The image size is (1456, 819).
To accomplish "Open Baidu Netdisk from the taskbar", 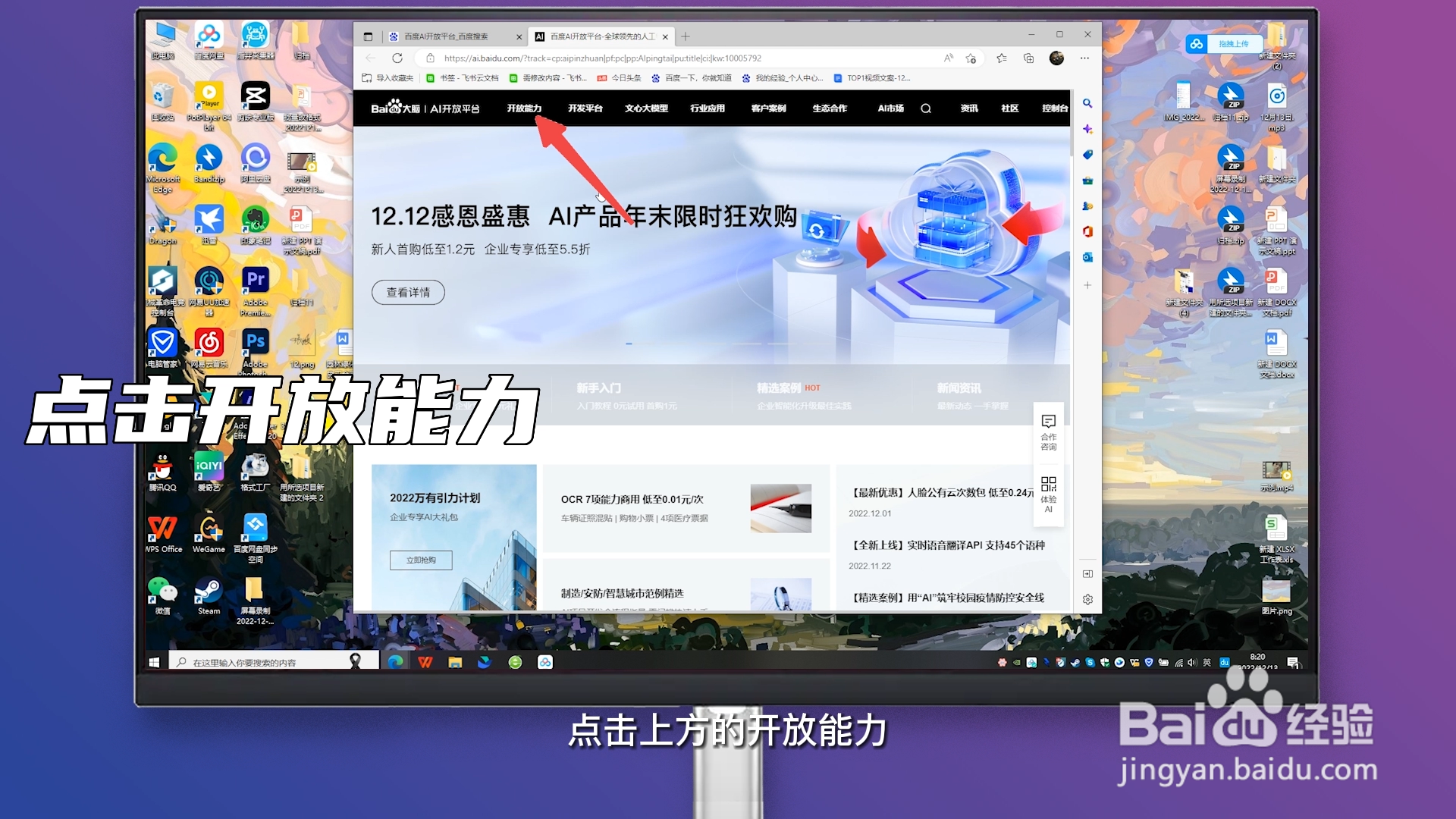I will (x=546, y=661).
